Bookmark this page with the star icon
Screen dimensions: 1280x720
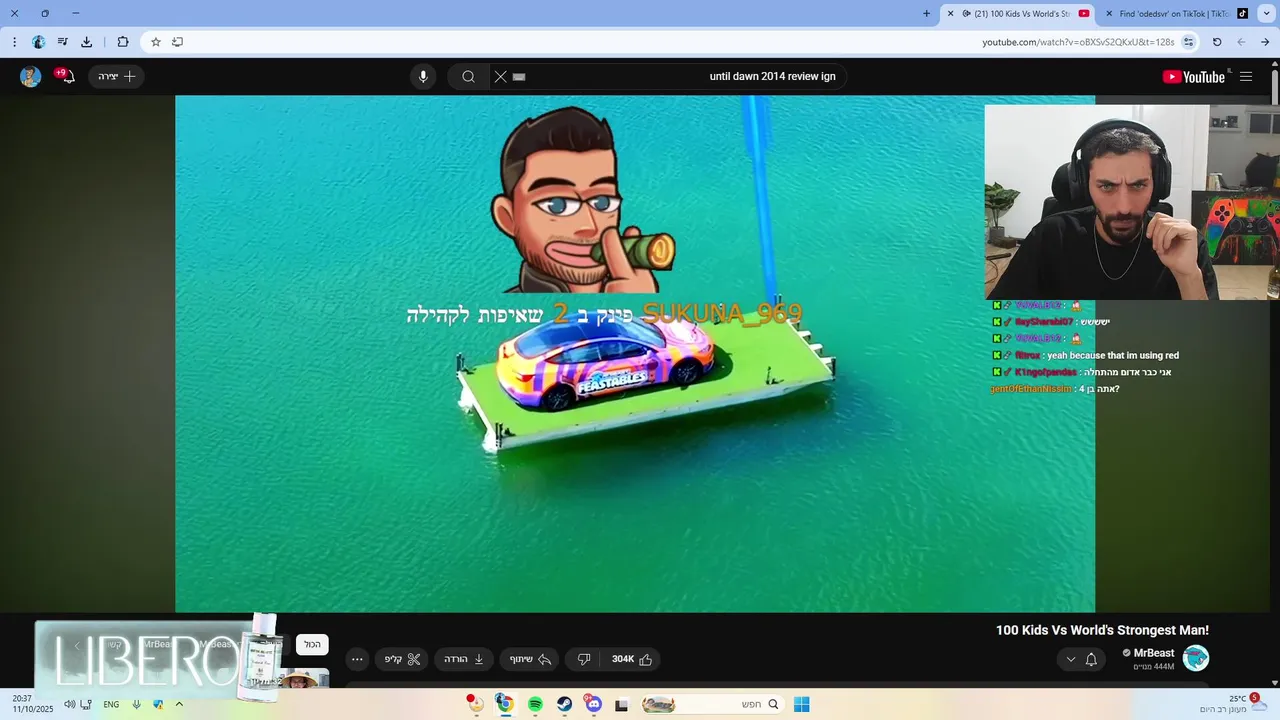pos(156,42)
